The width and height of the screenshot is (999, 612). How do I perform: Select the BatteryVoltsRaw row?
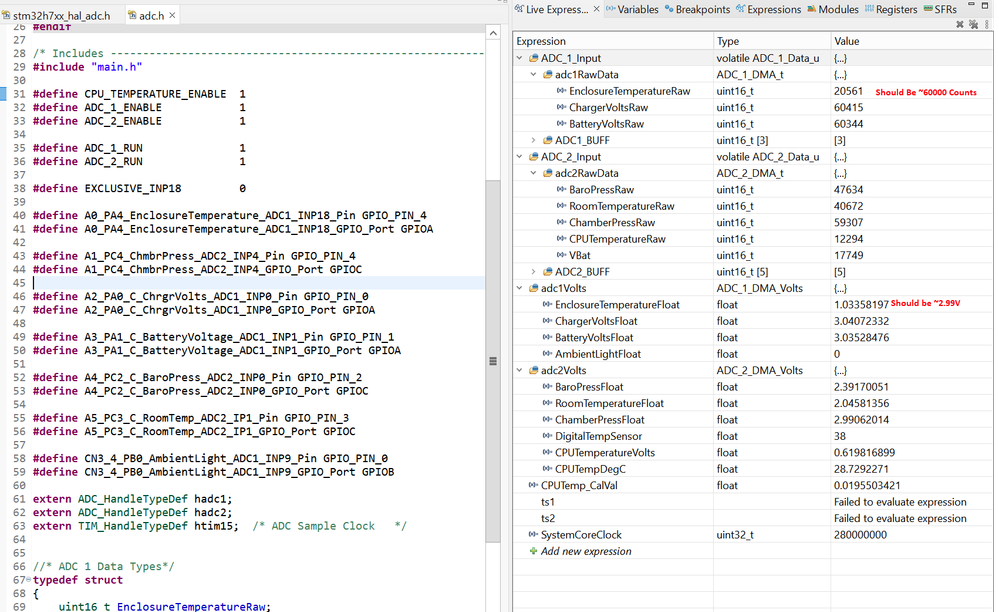click(x=752, y=124)
